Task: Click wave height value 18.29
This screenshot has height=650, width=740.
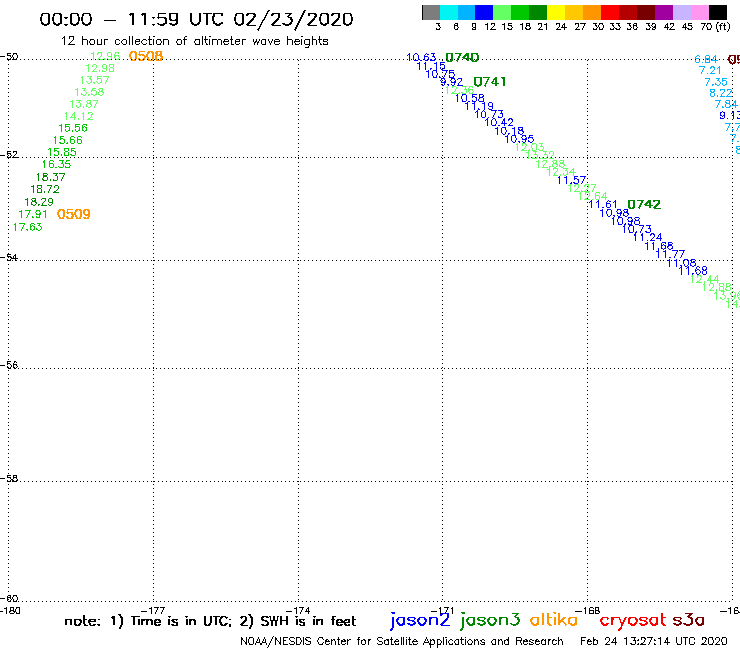Action: pos(39,202)
